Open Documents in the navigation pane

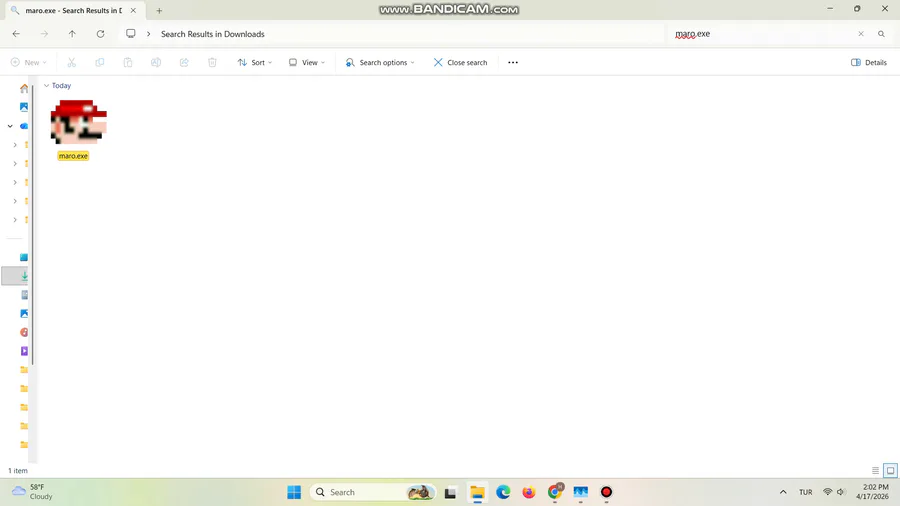click(x=24, y=295)
